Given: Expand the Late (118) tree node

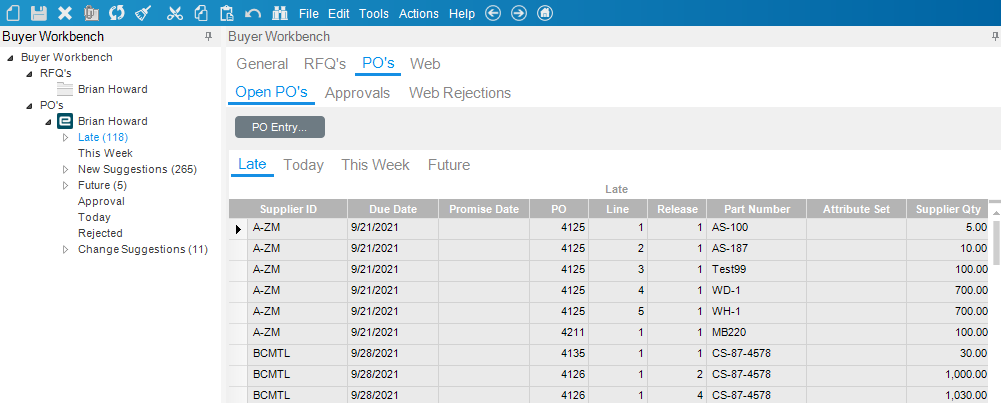Looking at the screenshot, I should [65, 137].
